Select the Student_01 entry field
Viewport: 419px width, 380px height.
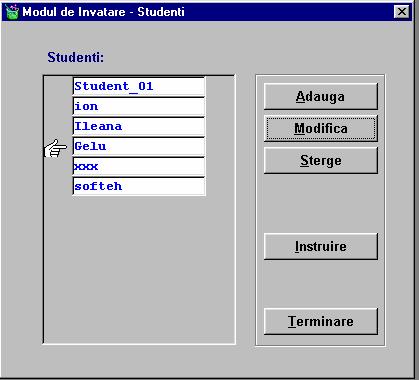pos(139,87)
